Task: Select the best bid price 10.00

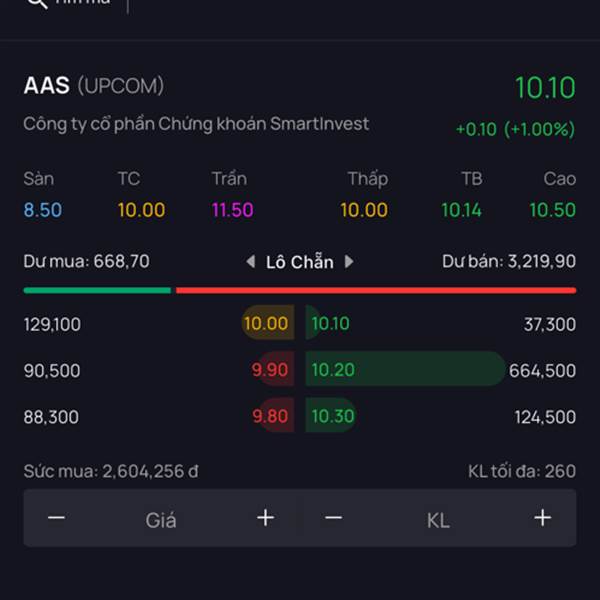Action: (266, 324)
